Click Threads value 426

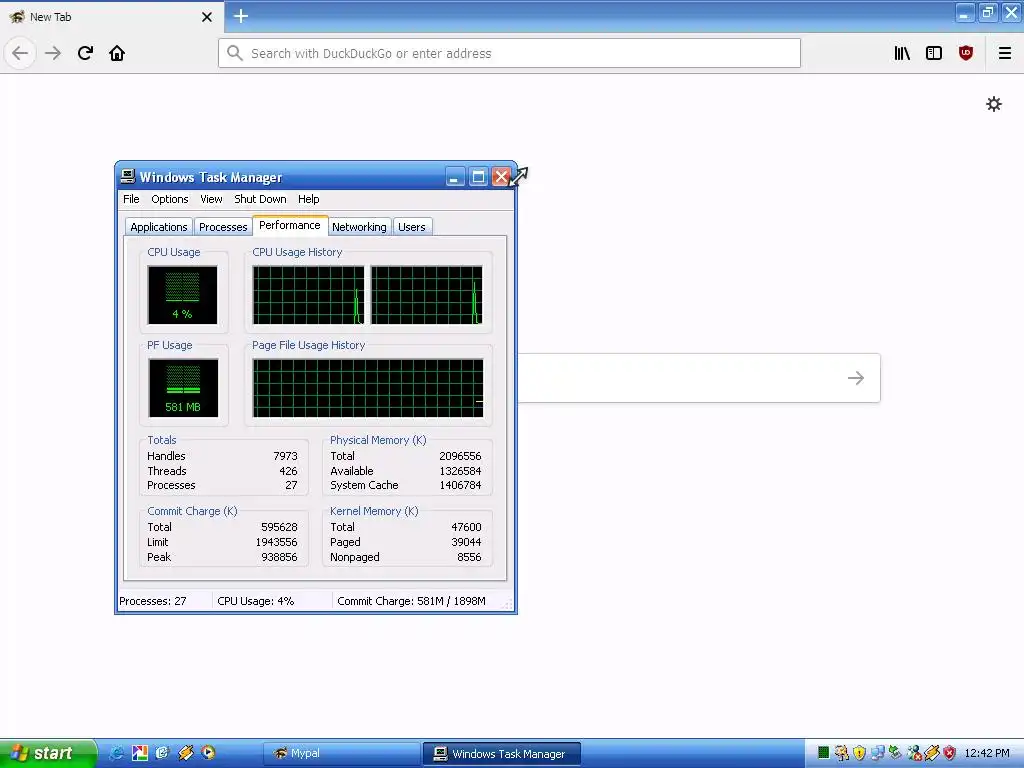288,471
